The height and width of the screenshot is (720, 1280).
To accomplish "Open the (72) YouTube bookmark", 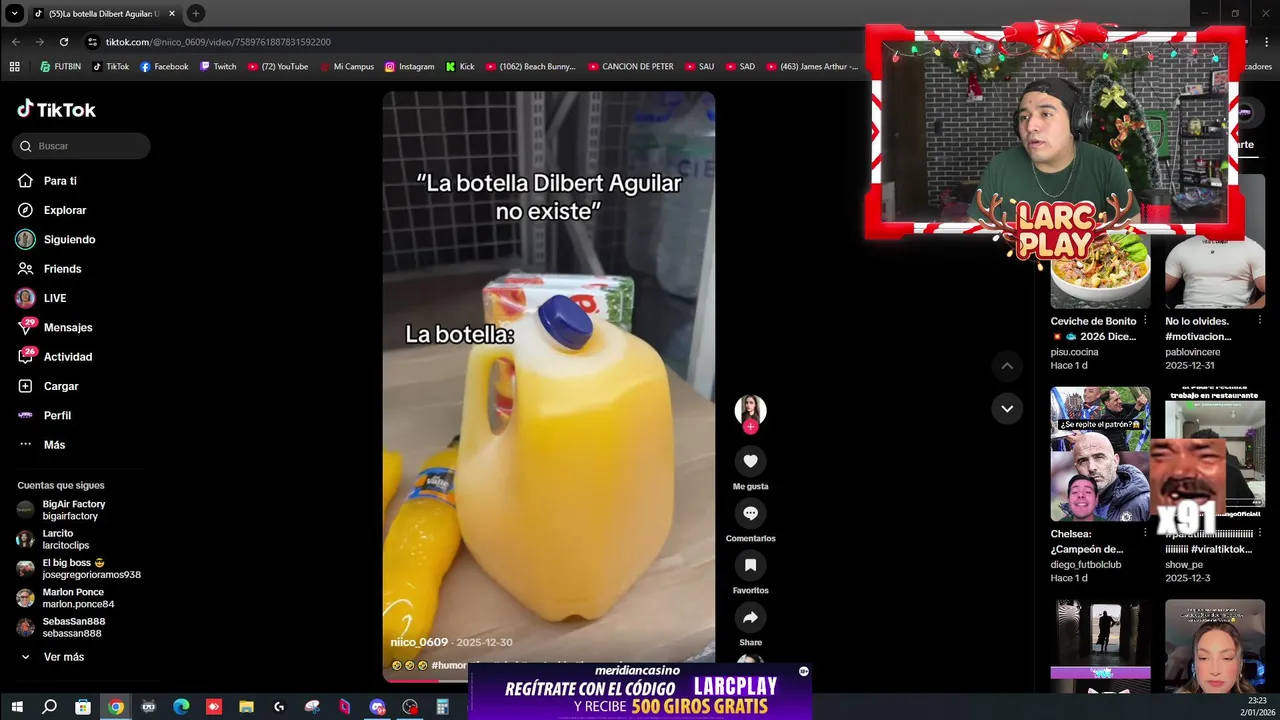I will click(x=277, y=67).
